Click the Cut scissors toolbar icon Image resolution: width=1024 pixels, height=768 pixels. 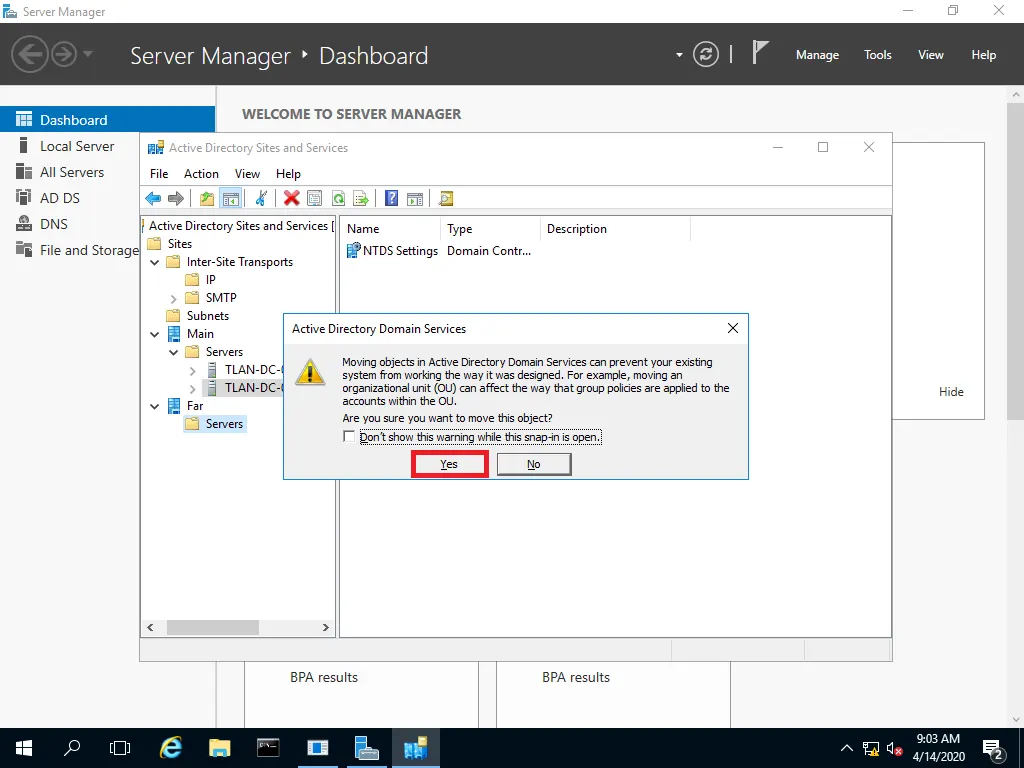coord(261,199)
